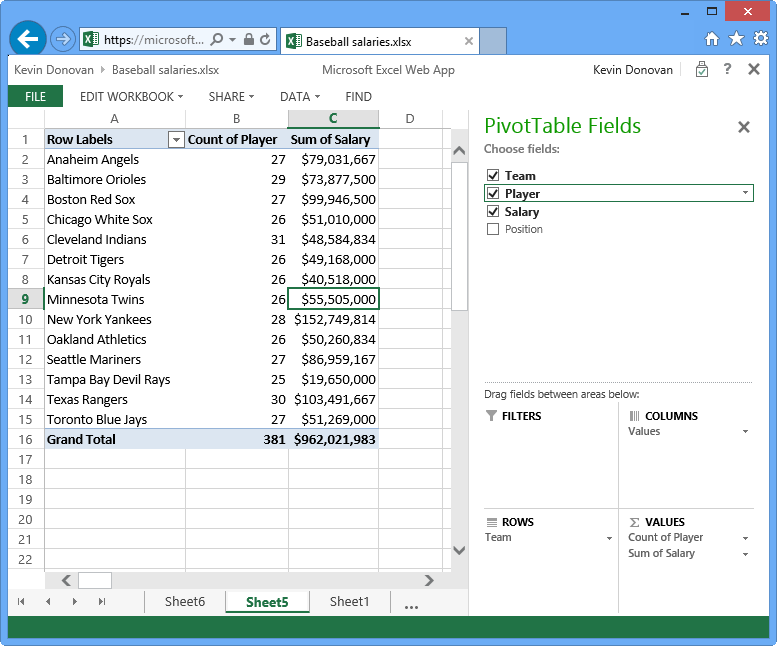Open the Row Labels filter dropdown
The height and width of the screenshot is (646, 777).
tap(176, 140)
